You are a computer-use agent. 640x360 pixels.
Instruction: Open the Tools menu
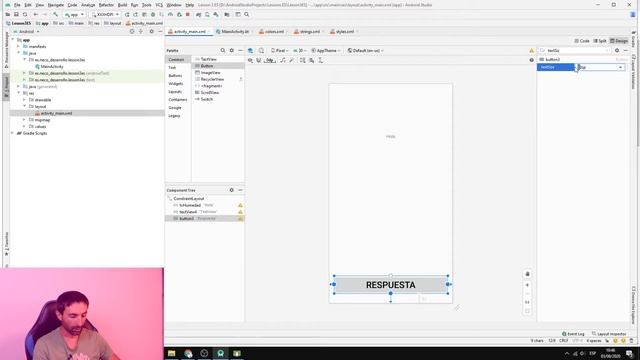click(147, 5)
